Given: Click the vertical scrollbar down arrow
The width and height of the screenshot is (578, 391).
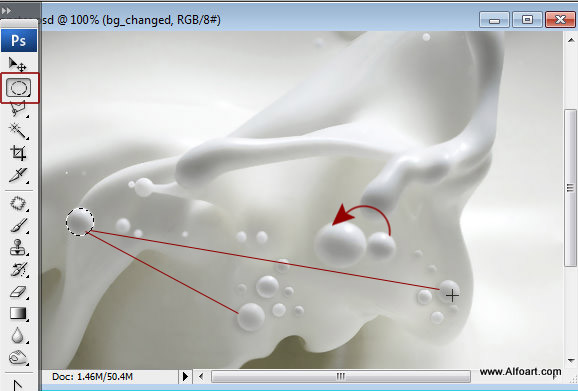Looking at the screenshot, I should tap(571, 360).
